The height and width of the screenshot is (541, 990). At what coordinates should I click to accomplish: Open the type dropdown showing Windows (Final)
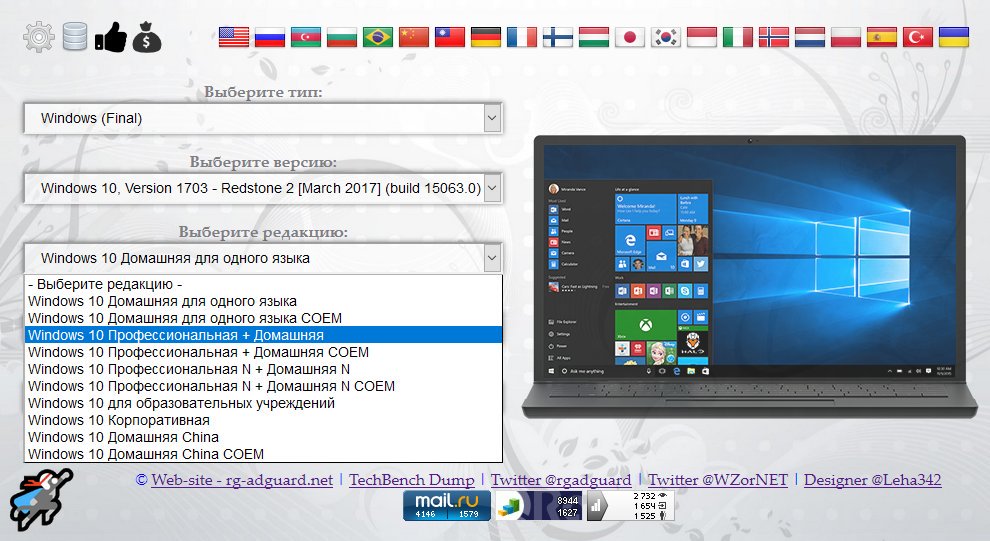tap(263, 118)
